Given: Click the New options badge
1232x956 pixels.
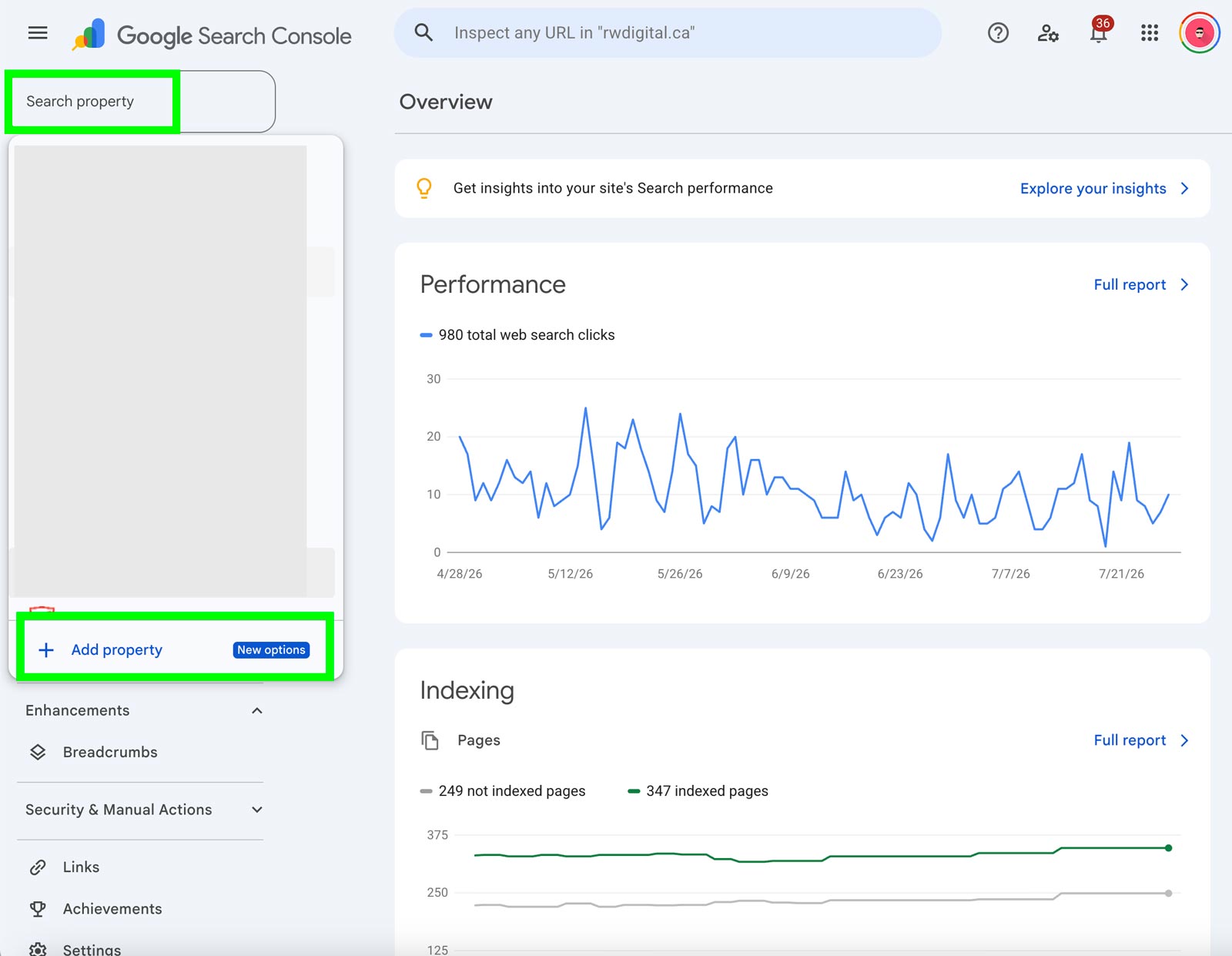Looking at the screenshot, I should pyautogui.click(x=271, y=649).
